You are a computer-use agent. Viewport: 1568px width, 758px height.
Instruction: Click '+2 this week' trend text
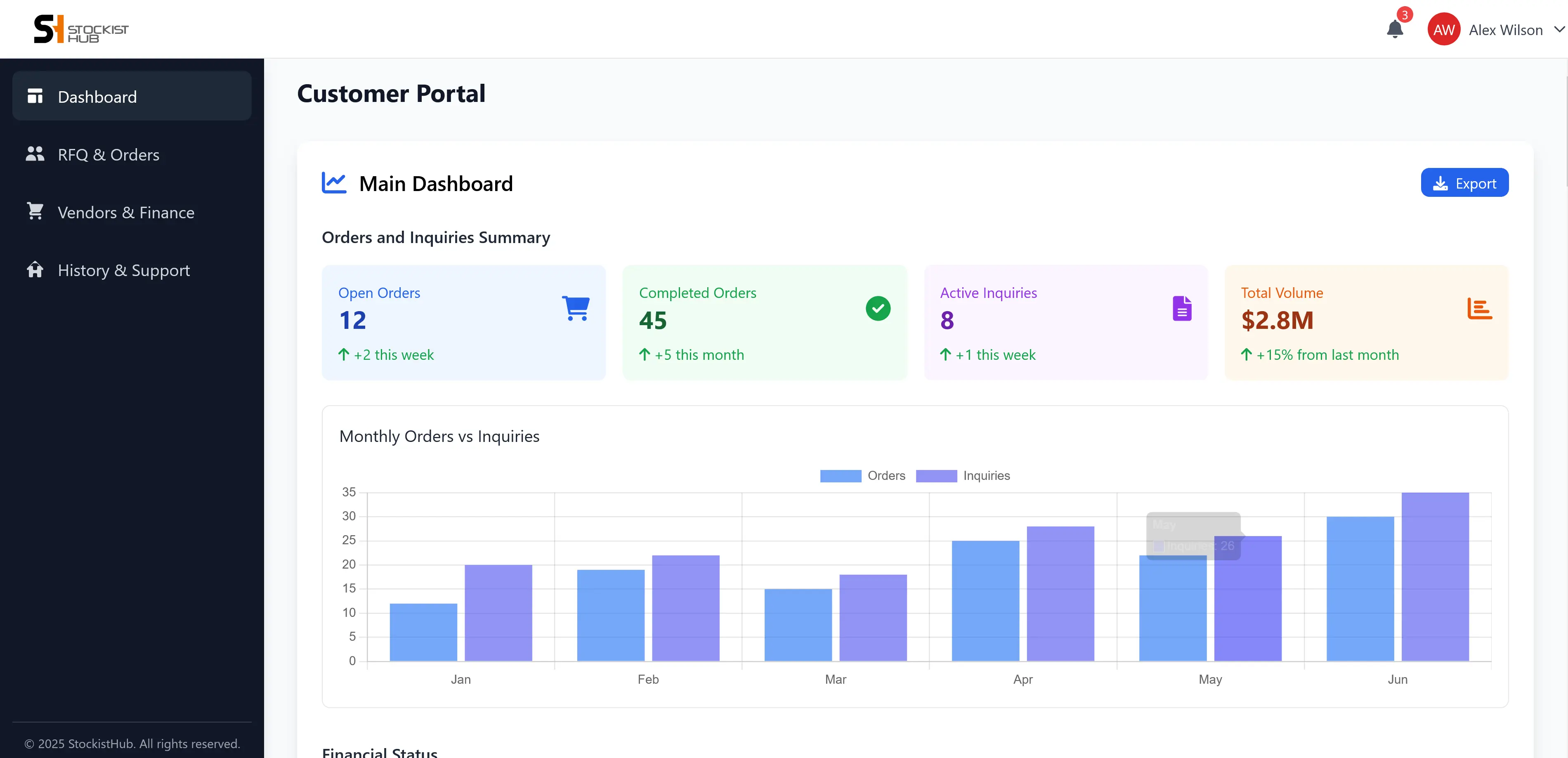coord(393,354)
